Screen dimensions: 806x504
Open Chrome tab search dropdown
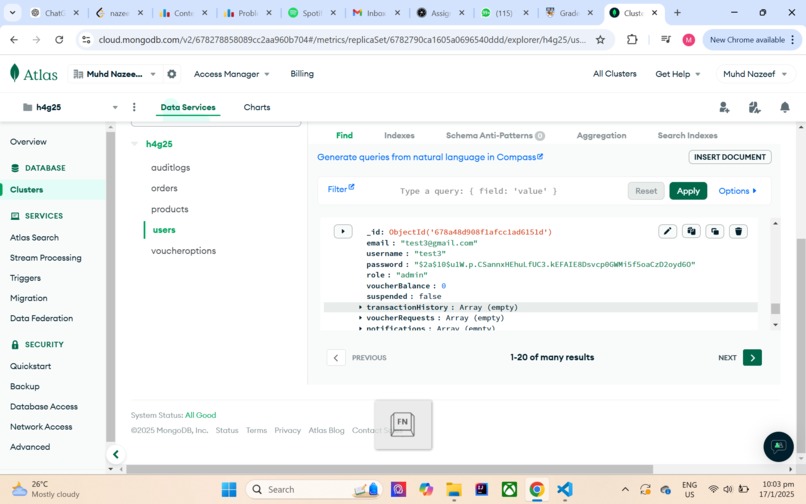(x=12, y=12)
